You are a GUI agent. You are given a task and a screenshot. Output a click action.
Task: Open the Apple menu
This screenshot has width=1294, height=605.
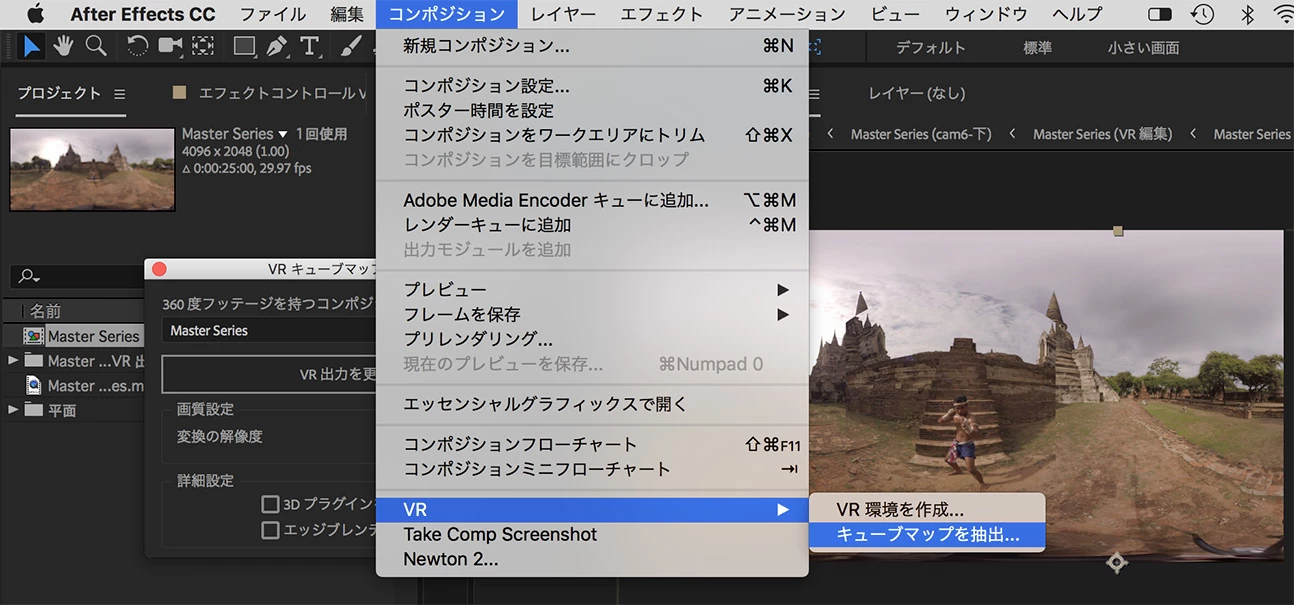(x=35, y=14)
